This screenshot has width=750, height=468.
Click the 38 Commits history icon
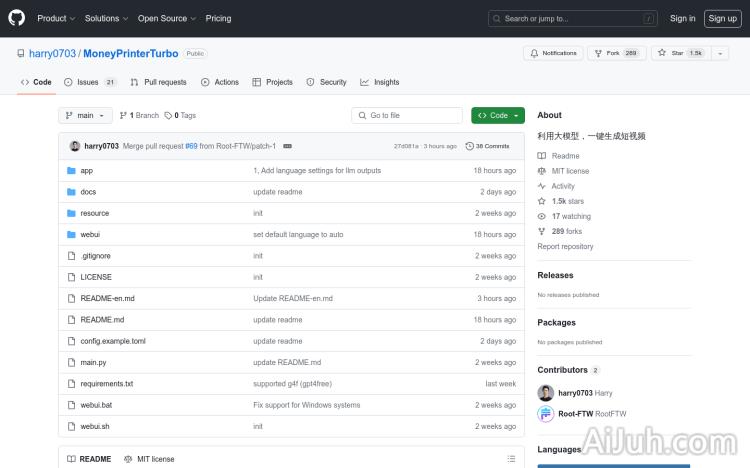(x=470, y=146)
